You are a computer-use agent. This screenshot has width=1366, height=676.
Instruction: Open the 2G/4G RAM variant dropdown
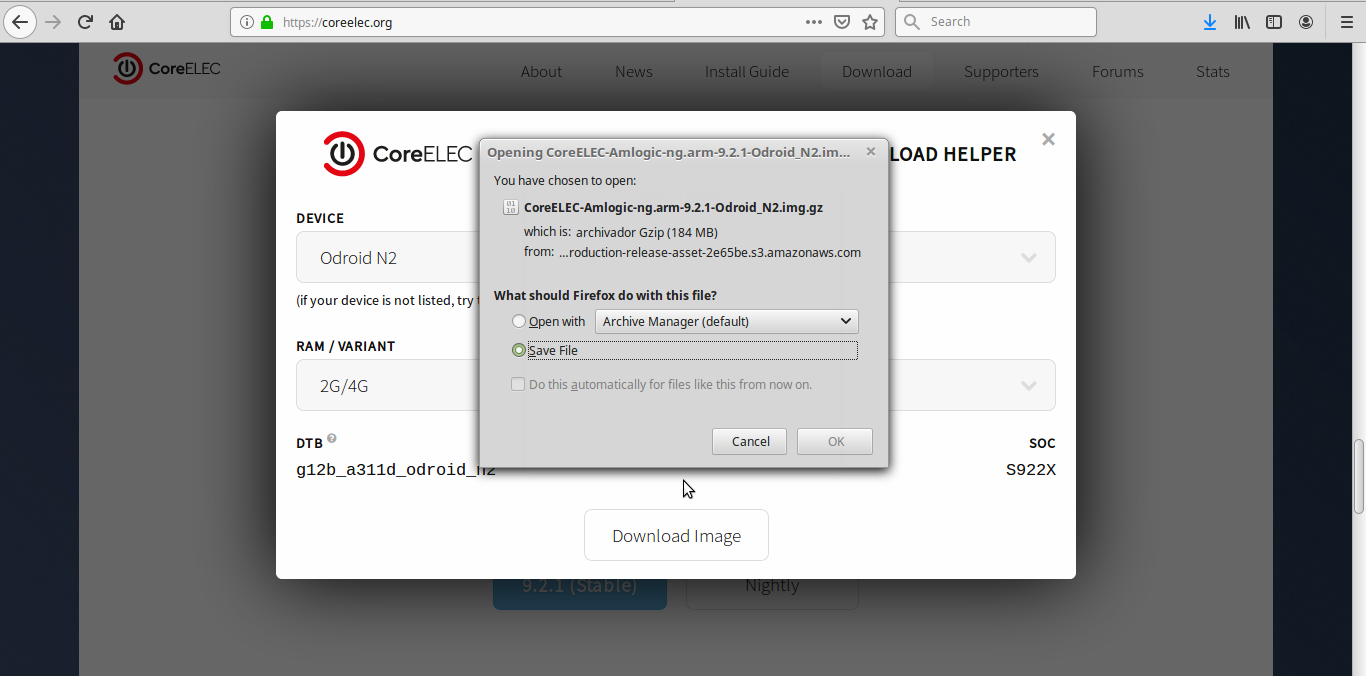[1028, 386]
